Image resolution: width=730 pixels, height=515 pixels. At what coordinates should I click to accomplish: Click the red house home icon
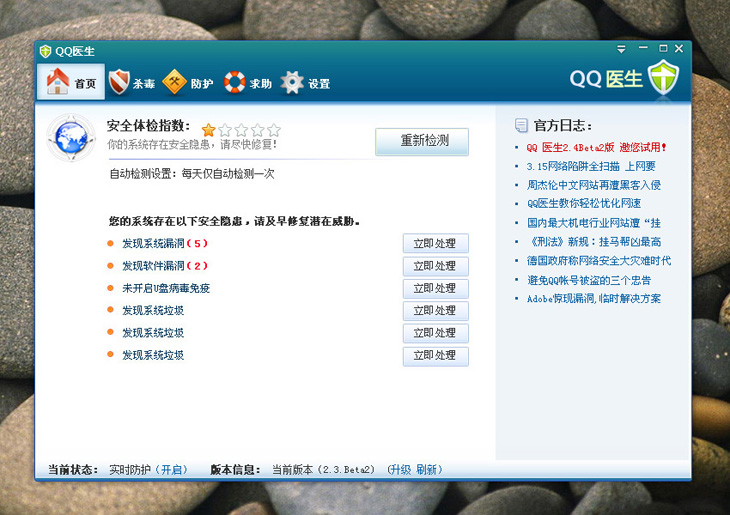58,81
